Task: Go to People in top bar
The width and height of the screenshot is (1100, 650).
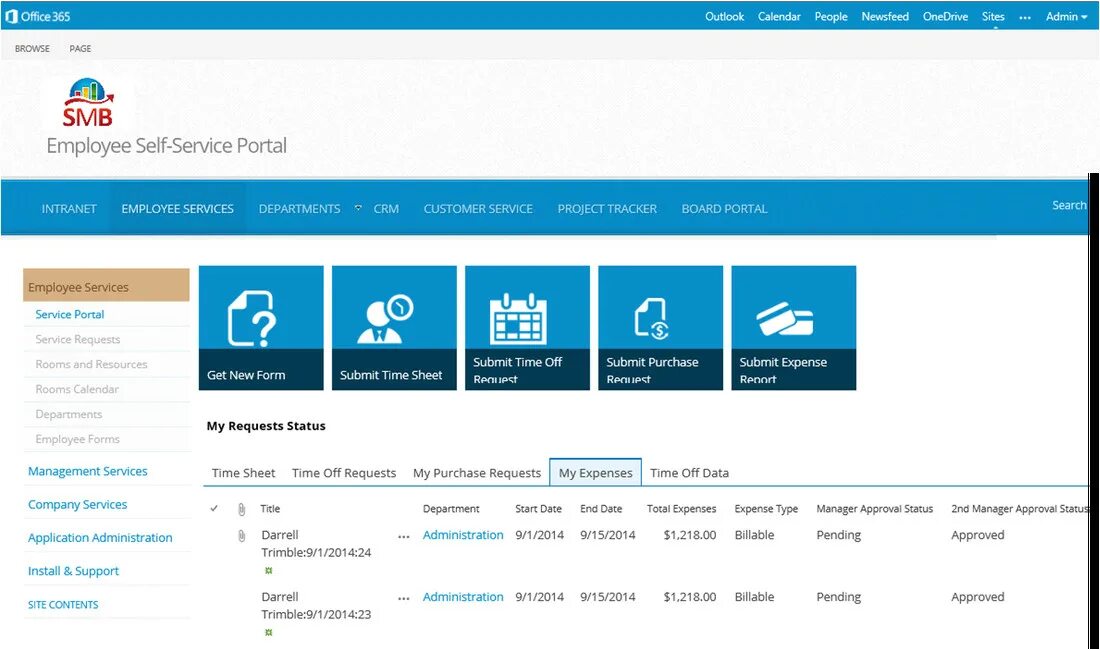Action: (831, 16)
